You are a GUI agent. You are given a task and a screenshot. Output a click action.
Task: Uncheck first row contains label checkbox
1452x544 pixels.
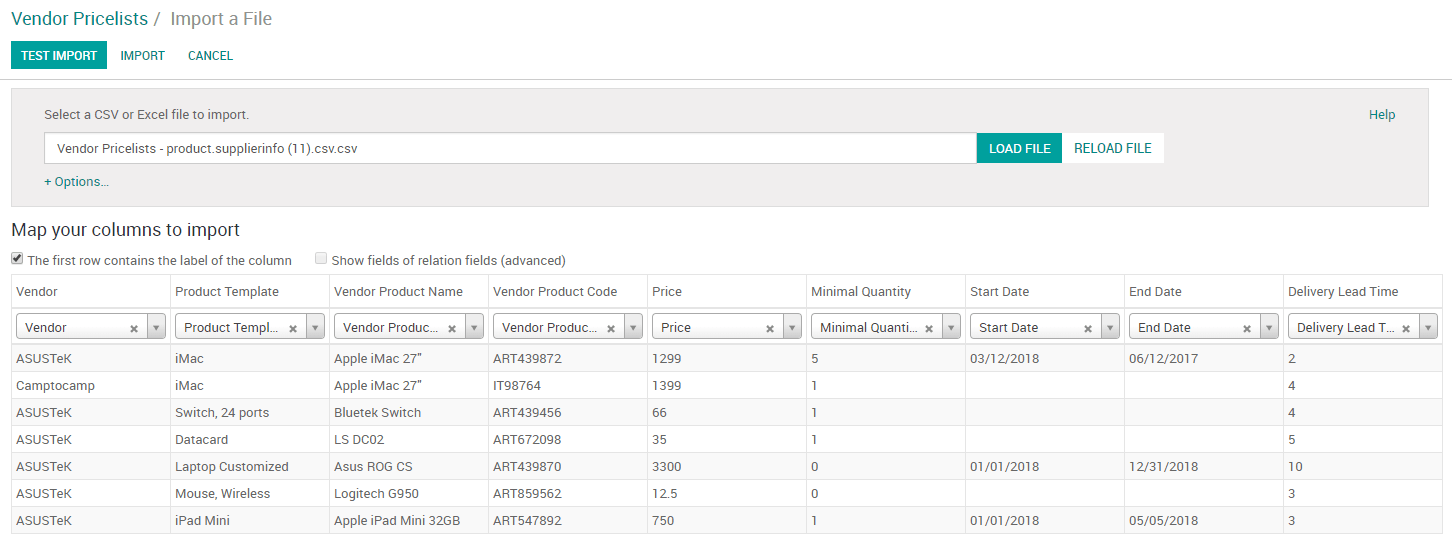(17, 259)
